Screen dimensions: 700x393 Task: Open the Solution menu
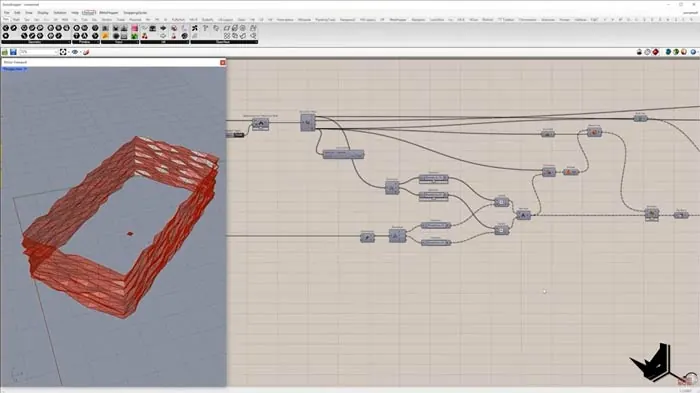[60, 13]
